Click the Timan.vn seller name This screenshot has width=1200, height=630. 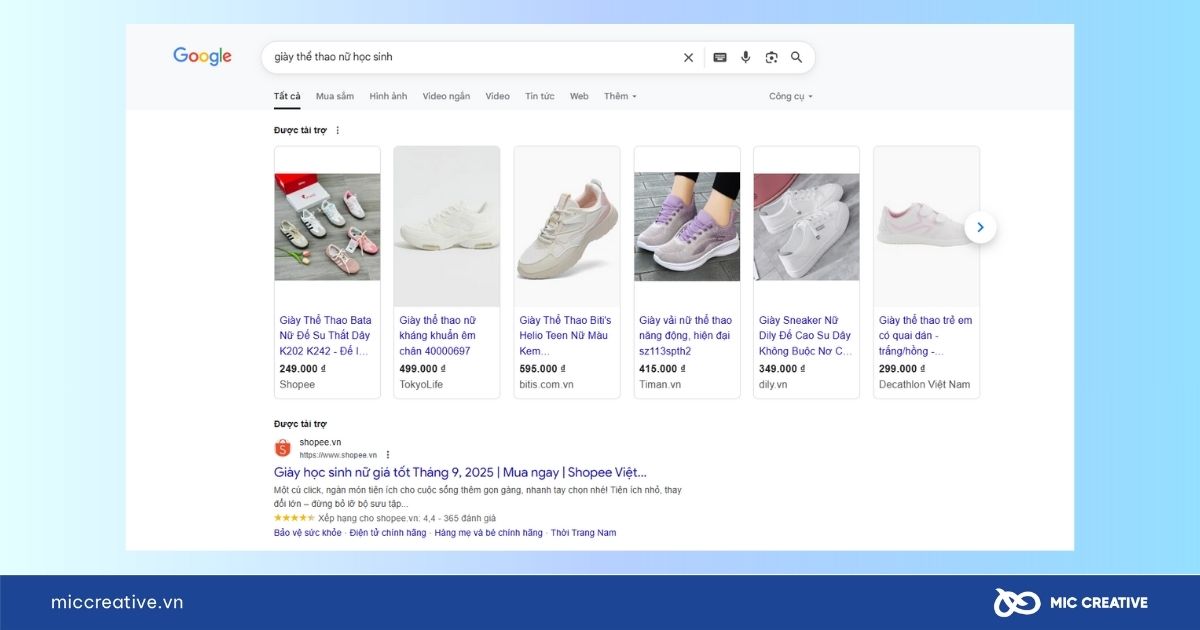click(660, 384)
